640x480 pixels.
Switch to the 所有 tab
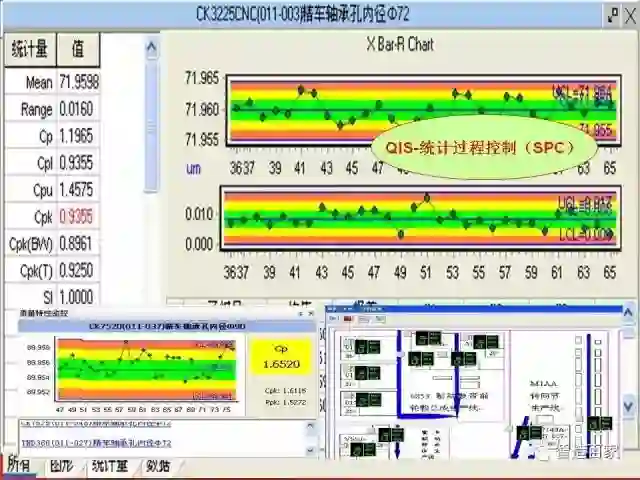coord(18,465)
